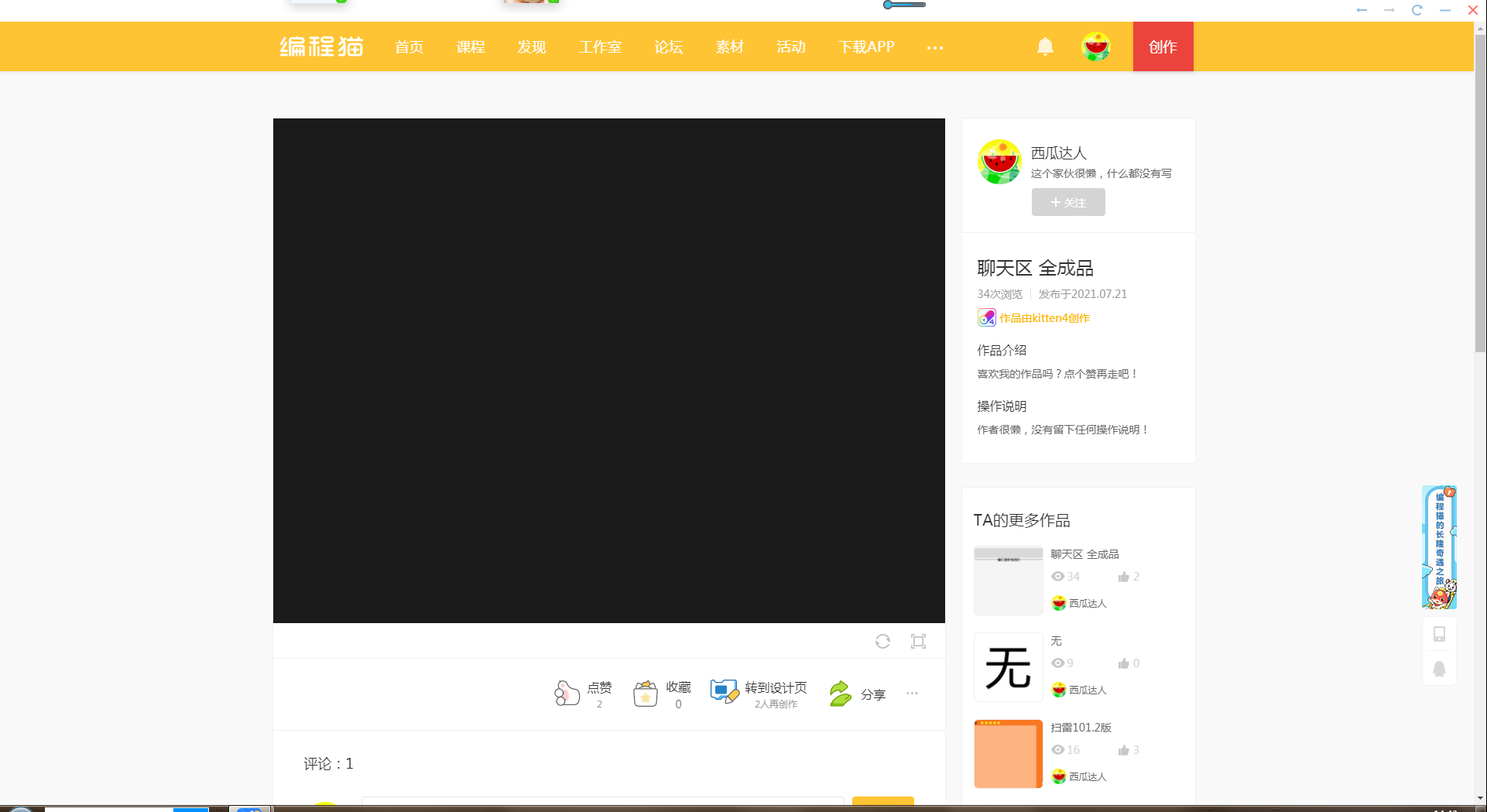Open the 工作室 menu item
Viewport: 1487px width, 812px height.
(600, 47)
